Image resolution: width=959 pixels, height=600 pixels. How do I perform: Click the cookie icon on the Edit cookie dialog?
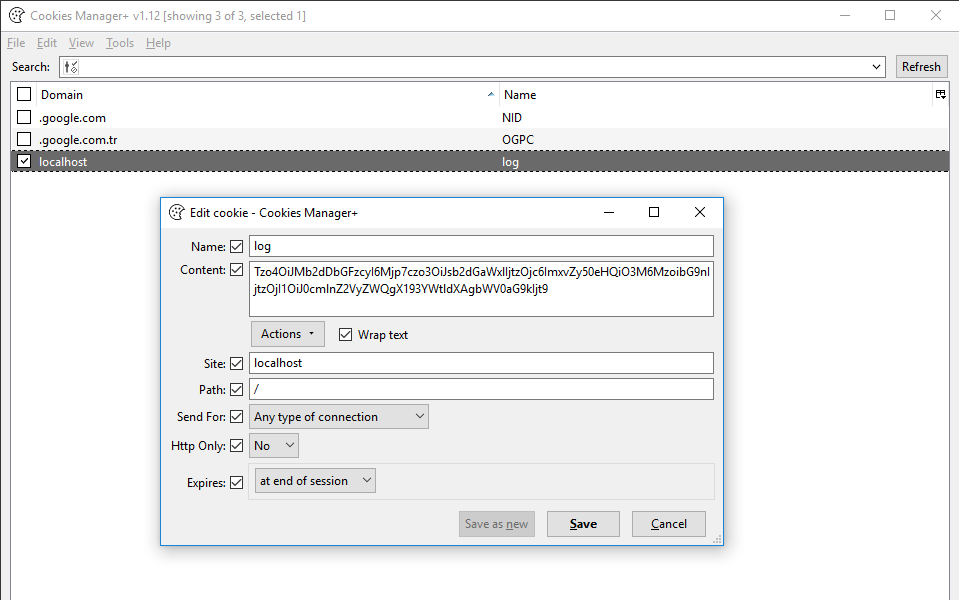click(177, 212)
